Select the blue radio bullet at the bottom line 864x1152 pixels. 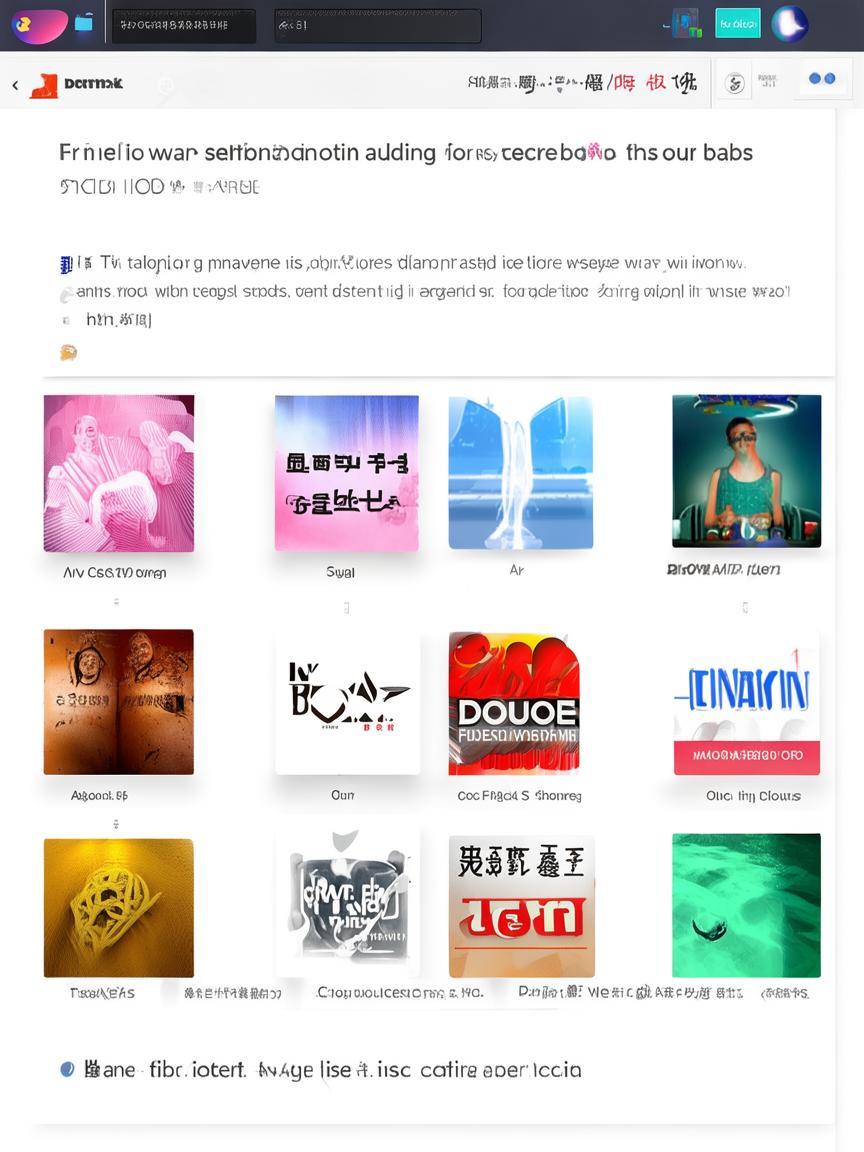(x=67, y=1069)
